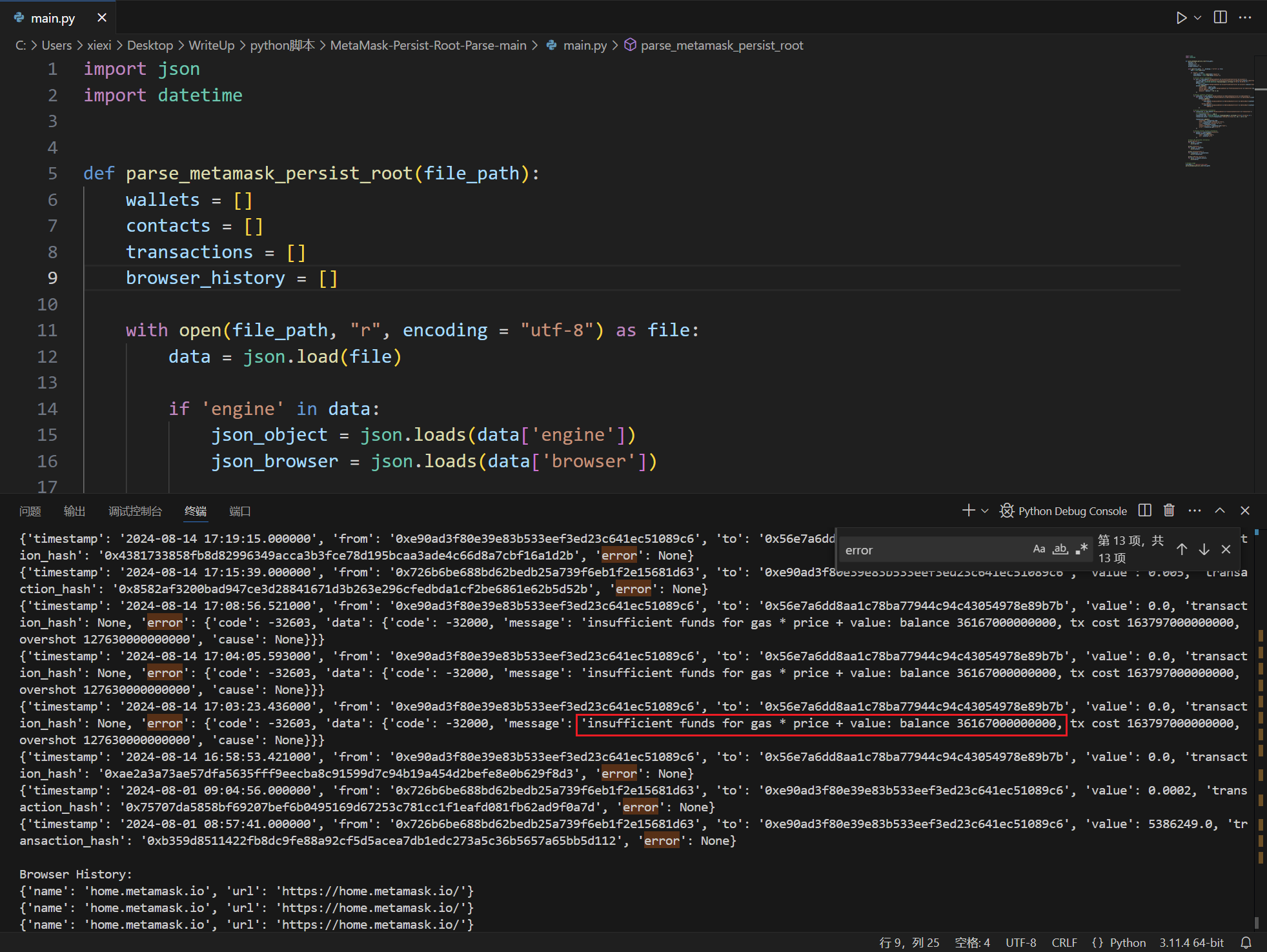
Task: Close the terminal find widget
Action: 1226,549
